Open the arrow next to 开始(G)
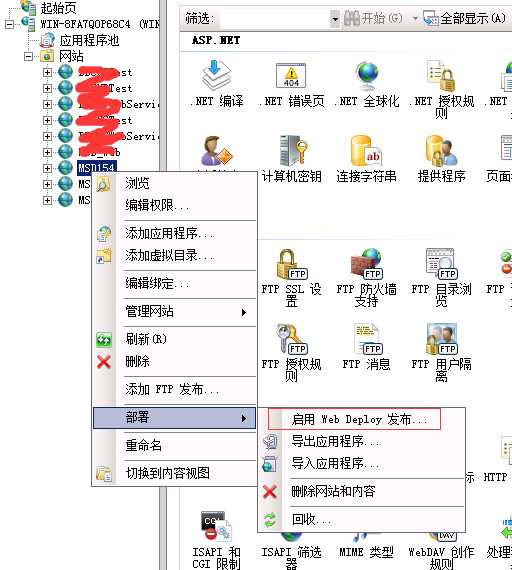512x570 pixels. tap(415, 18)
